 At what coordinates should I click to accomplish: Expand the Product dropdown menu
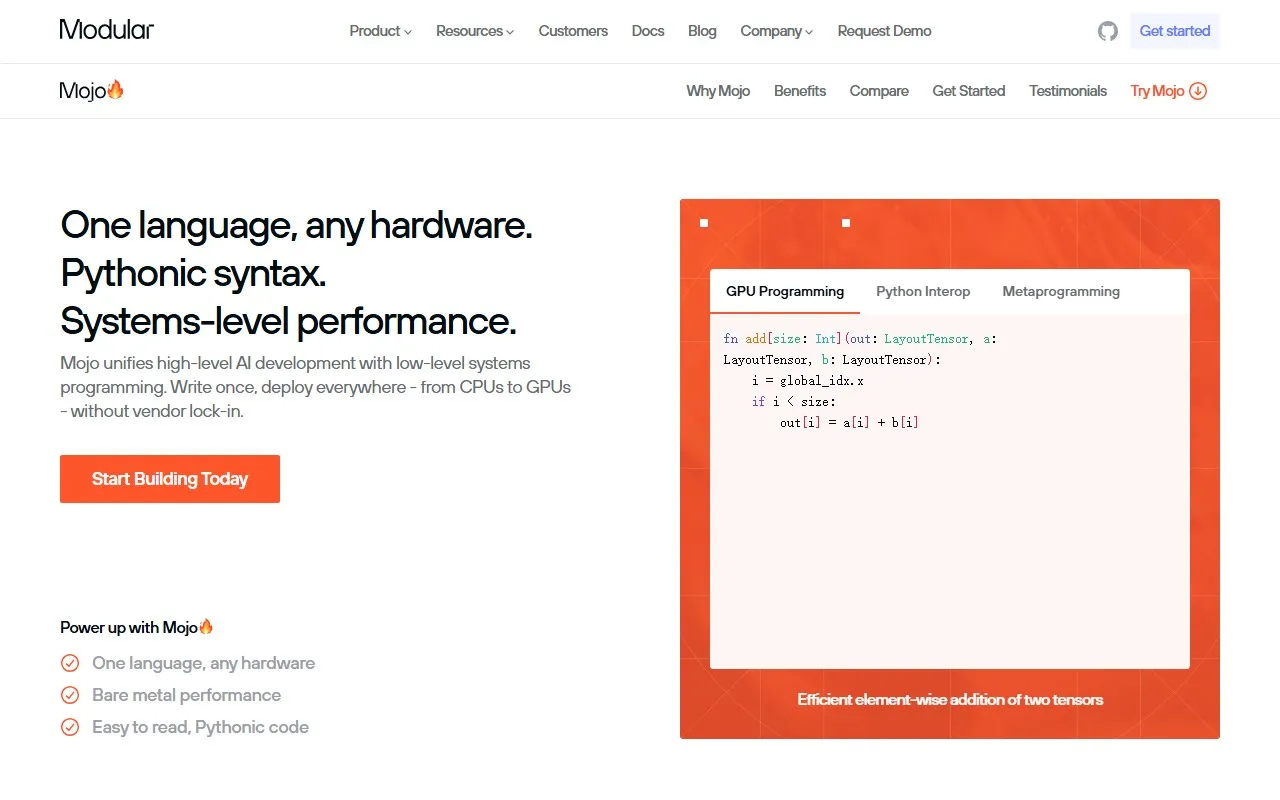[380, 31]
